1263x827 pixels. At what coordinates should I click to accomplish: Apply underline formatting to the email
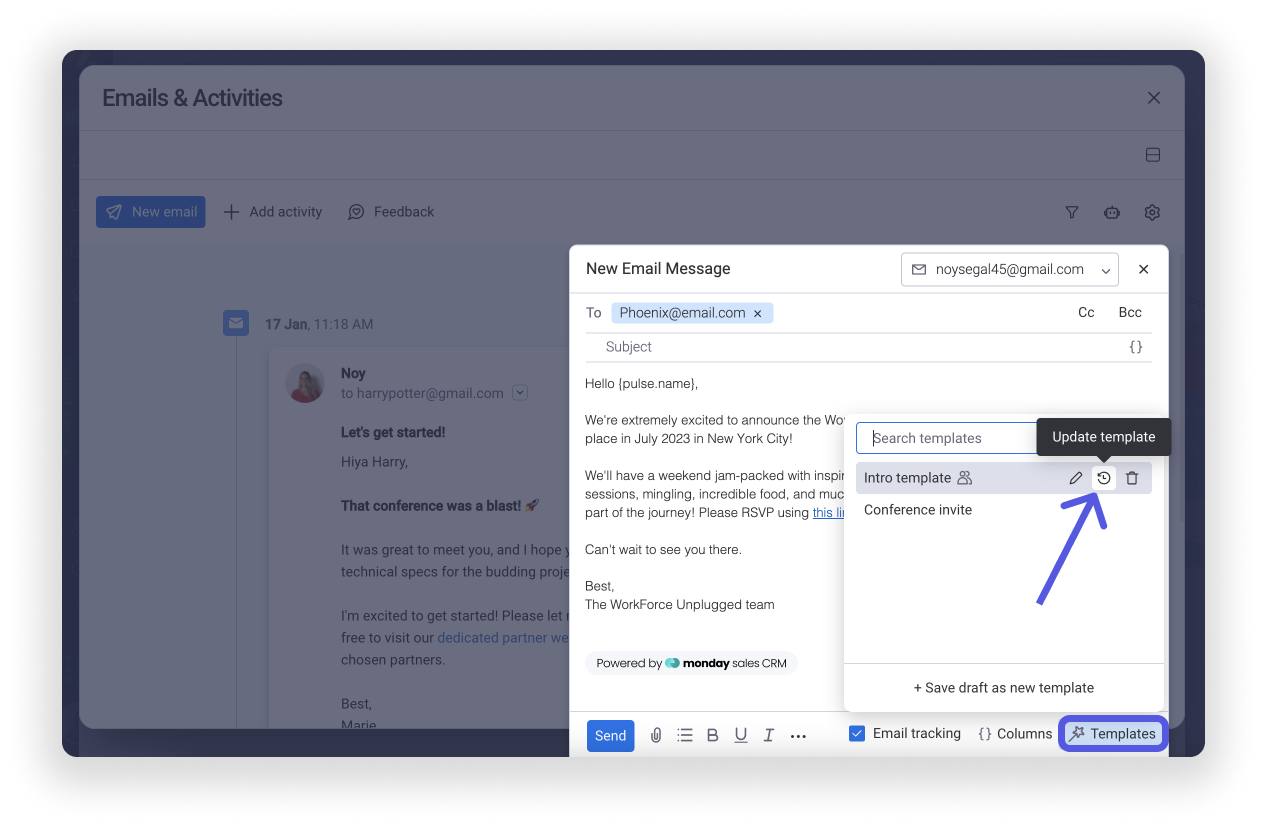pyautogui.click(x=740, y=734)
